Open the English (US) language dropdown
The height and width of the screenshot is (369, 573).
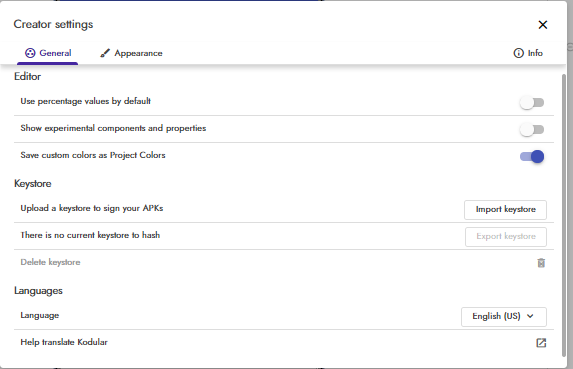point(504,316)
